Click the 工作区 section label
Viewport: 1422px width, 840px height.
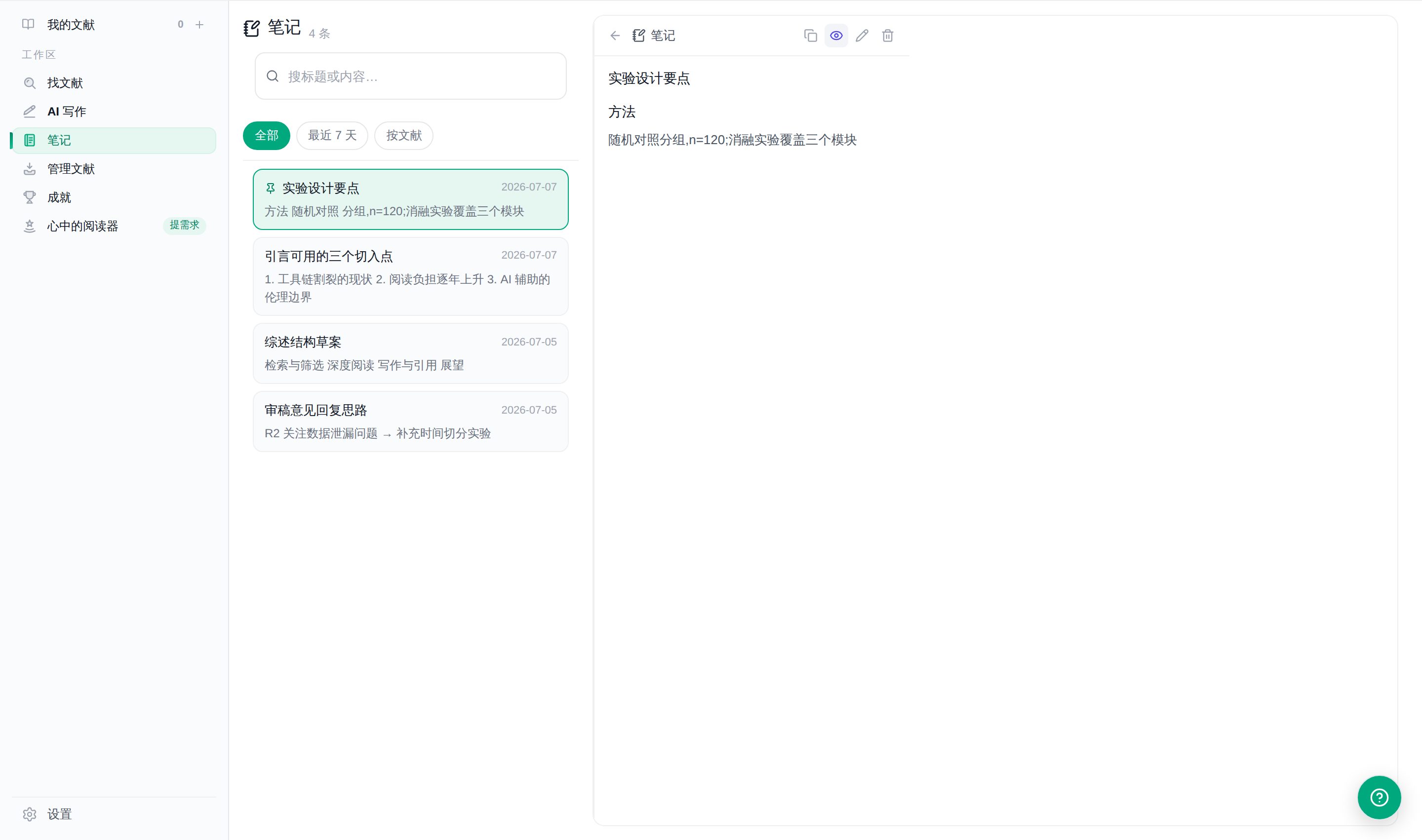[x=39, y=54]
